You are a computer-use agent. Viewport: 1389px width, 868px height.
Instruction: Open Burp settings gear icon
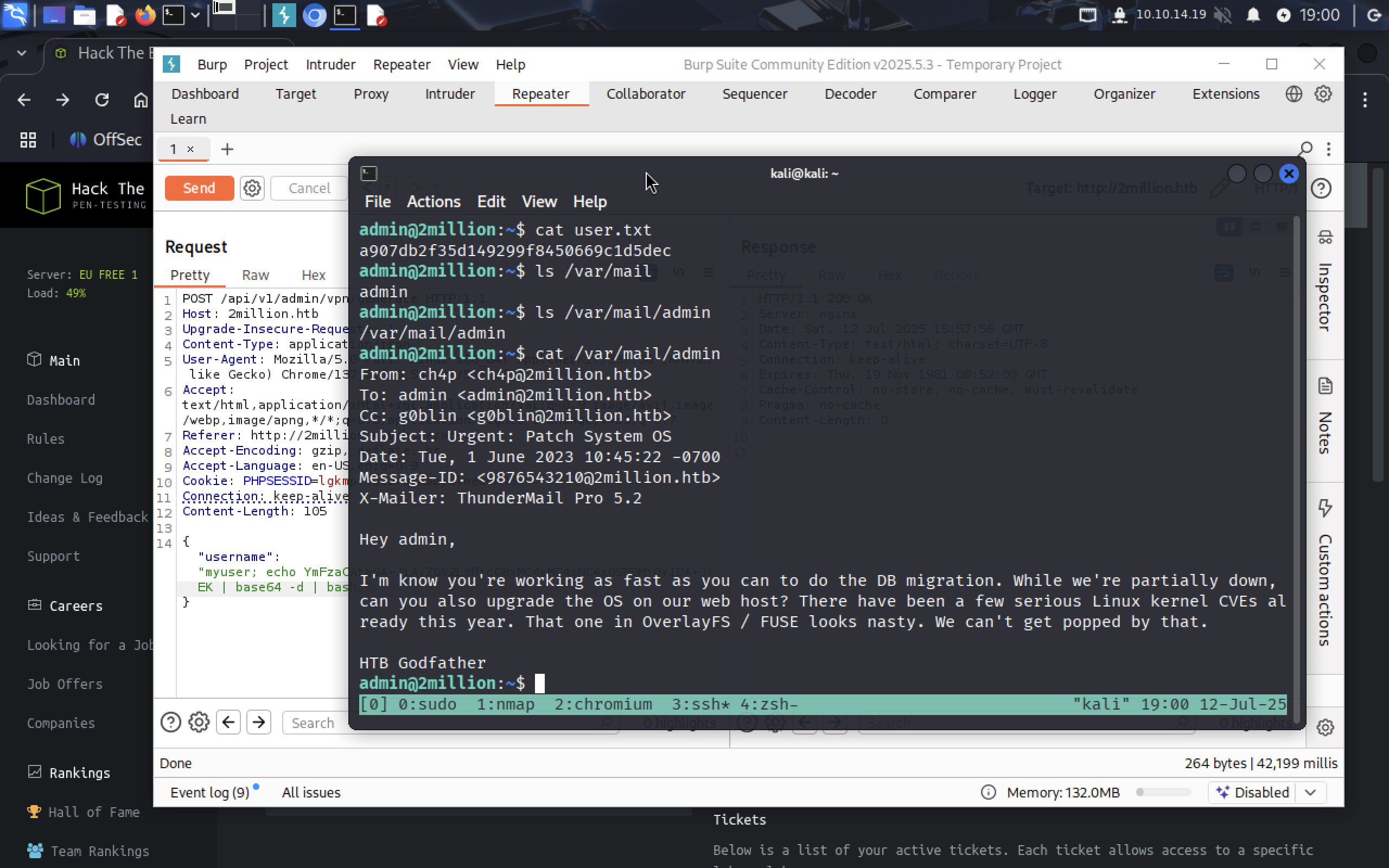click(1323, 93)
